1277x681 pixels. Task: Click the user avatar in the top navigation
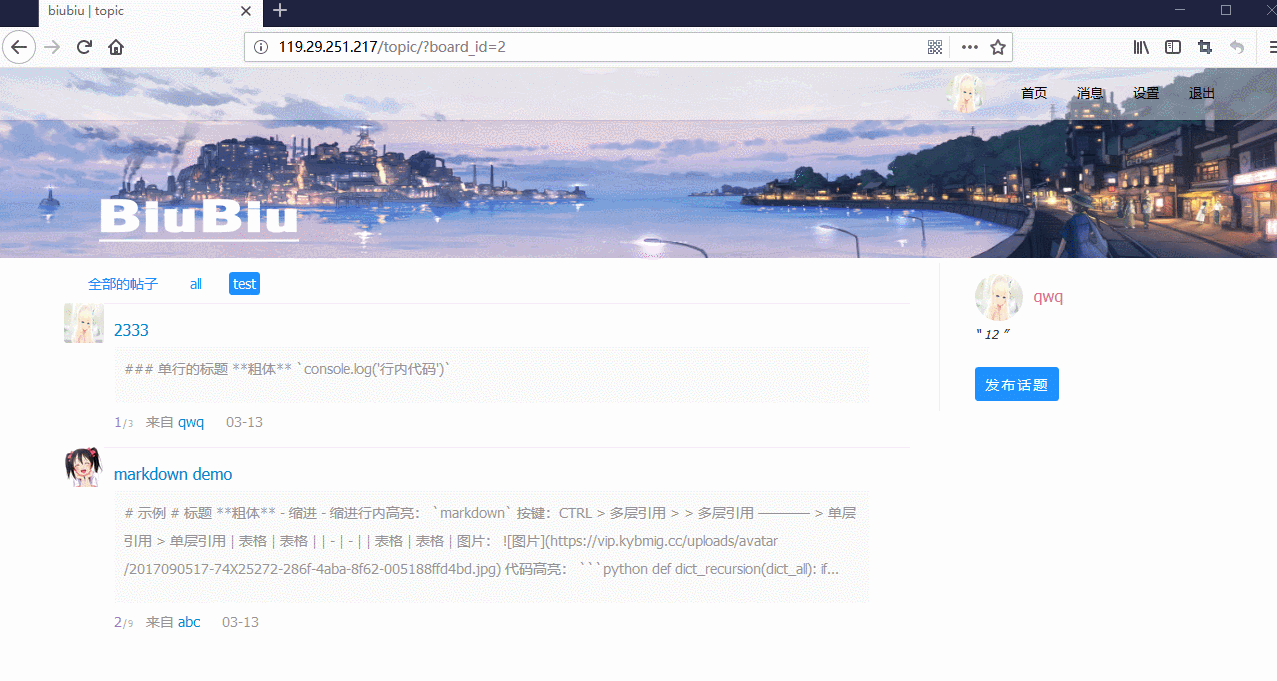coord(967,93)
